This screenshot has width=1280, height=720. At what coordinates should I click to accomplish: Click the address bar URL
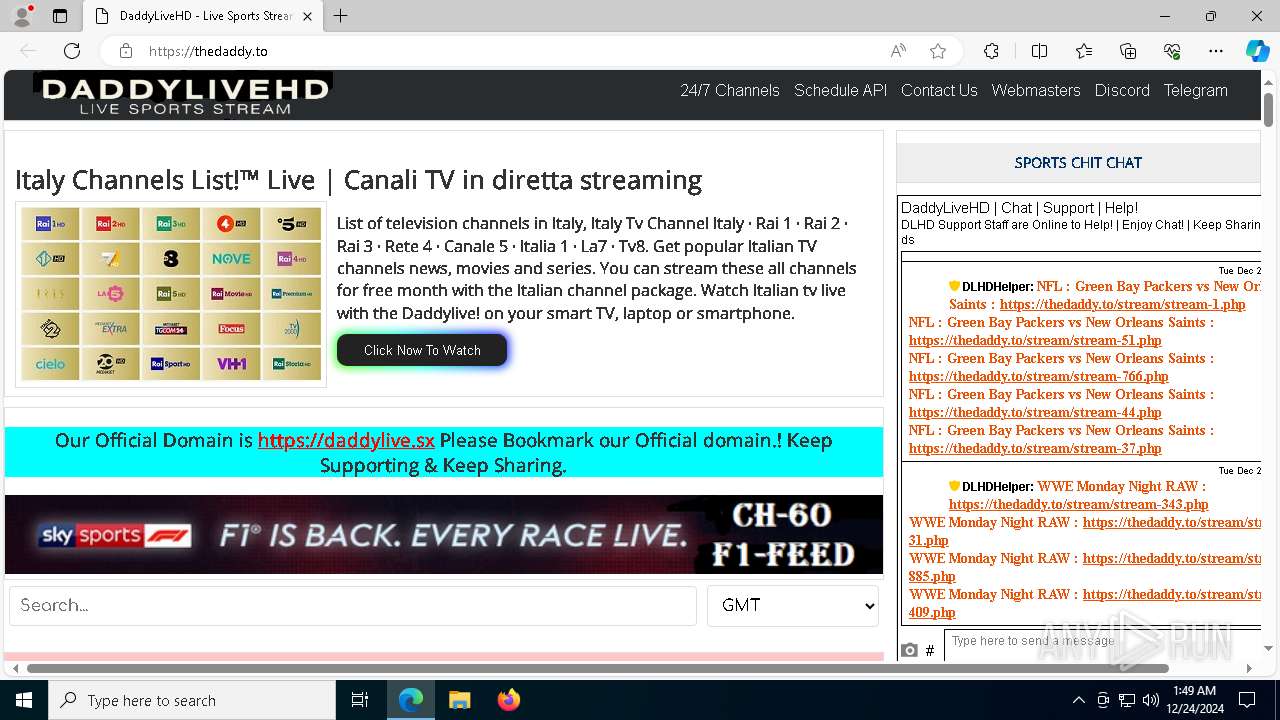(x=208, y=51)
